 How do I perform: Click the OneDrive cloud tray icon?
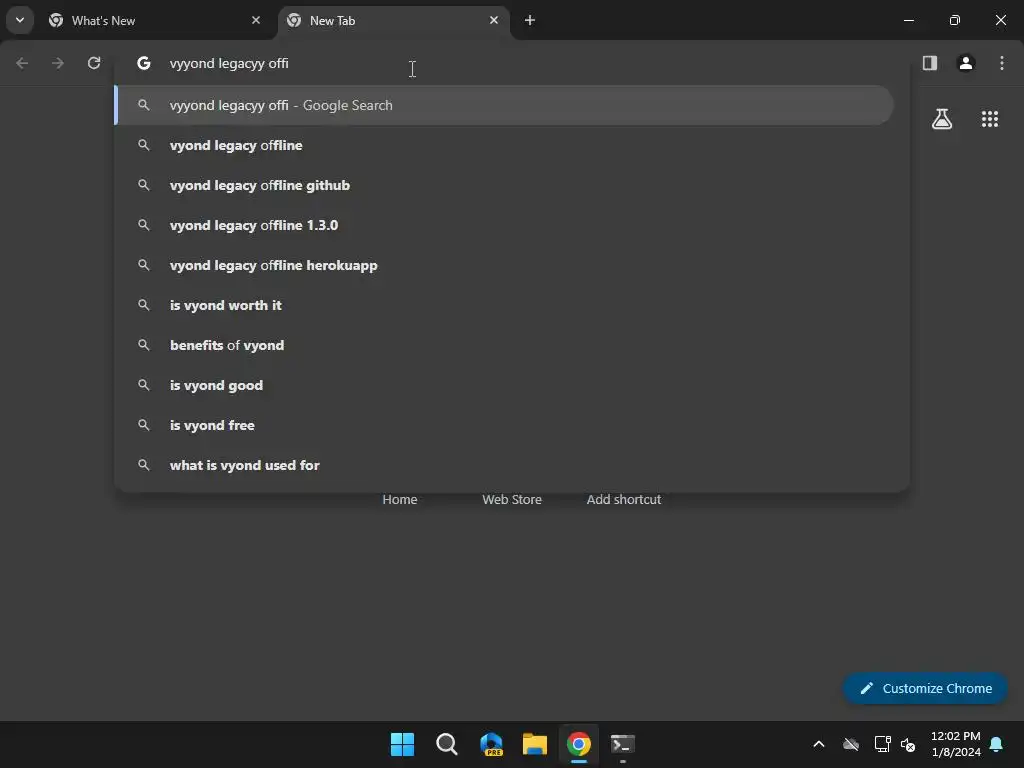[x=851, y=744]
